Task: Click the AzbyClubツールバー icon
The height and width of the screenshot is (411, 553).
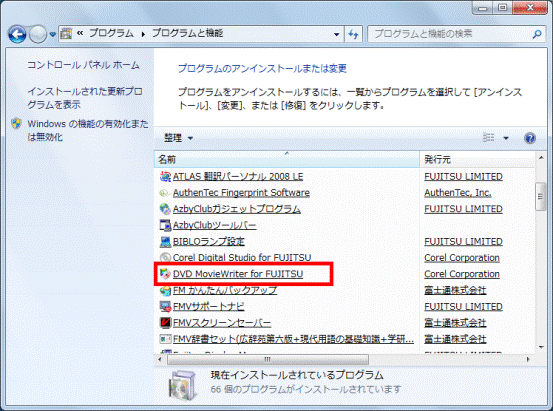Action: coord(165,225)
